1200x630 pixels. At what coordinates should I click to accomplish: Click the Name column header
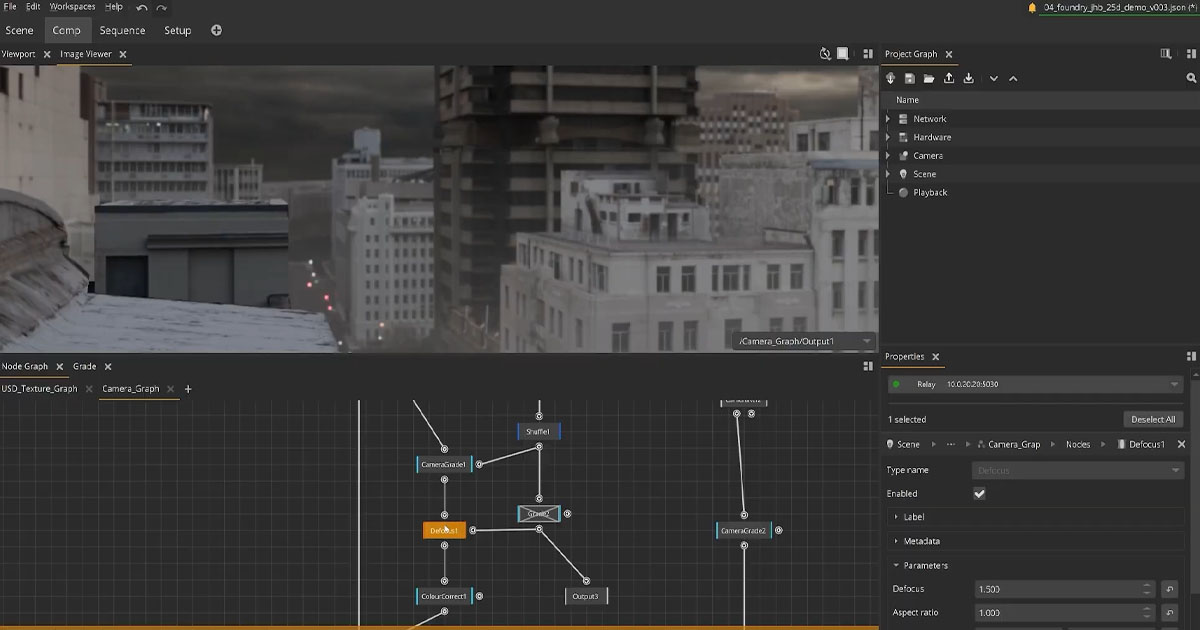point(907,100)
